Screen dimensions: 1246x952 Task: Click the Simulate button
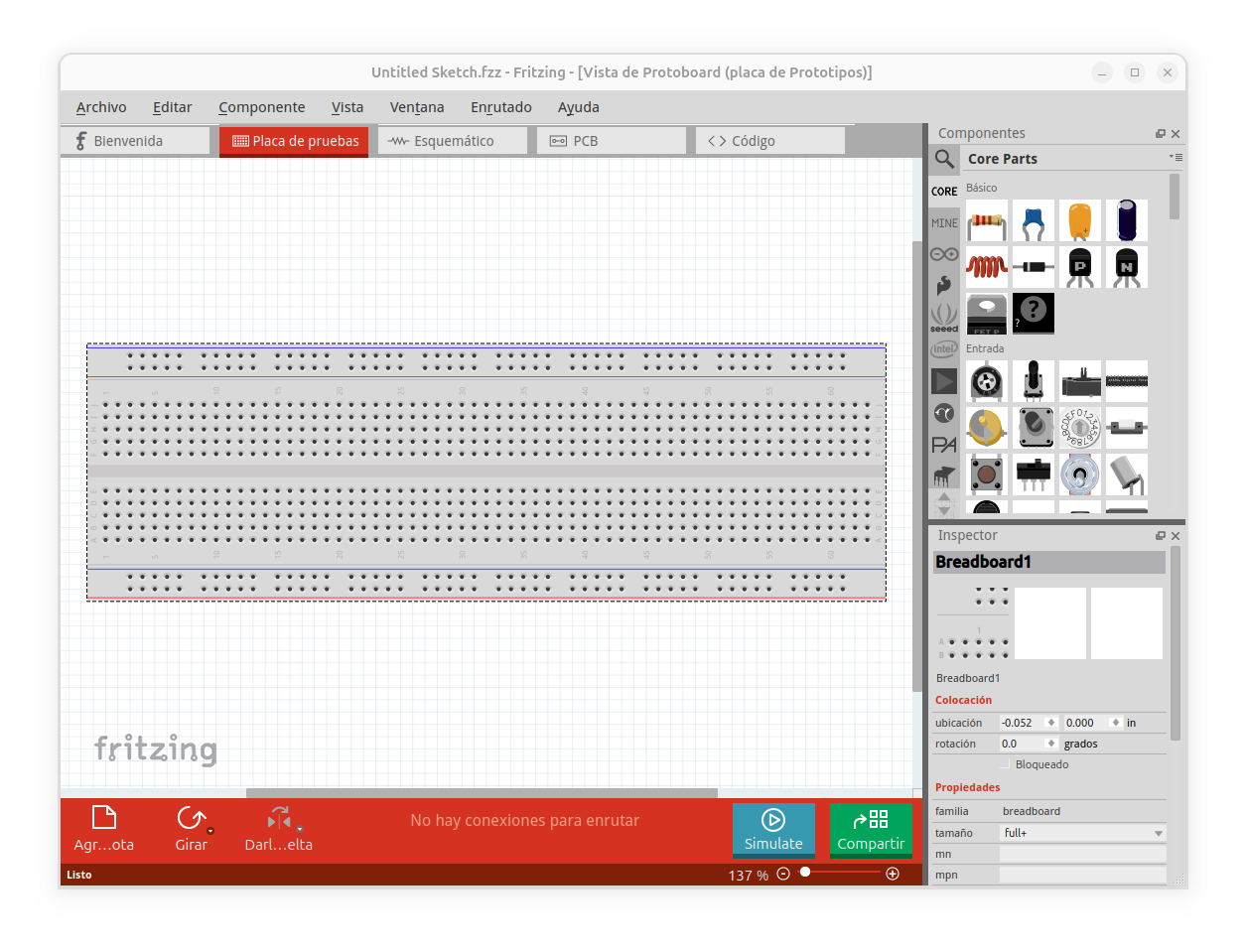click(x=773, y=830)
